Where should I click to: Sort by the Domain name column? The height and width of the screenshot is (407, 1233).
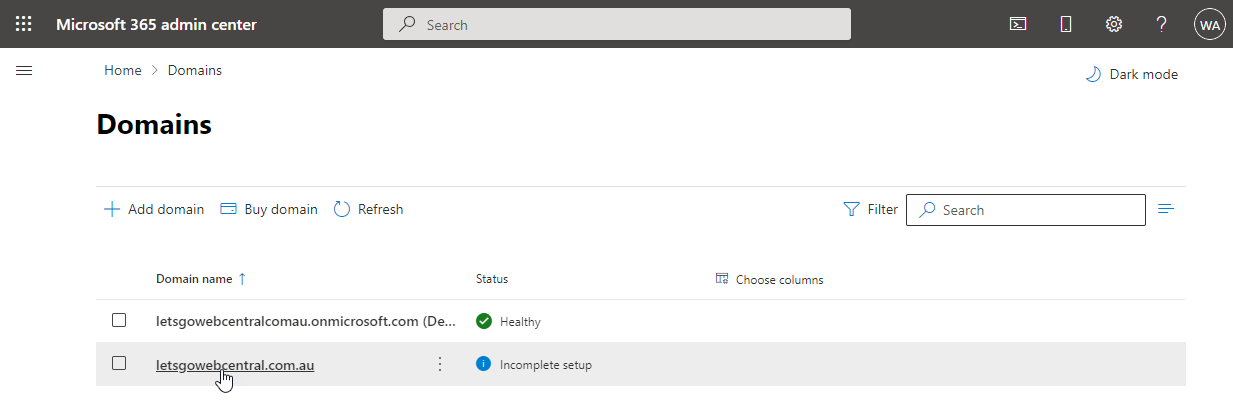tap(201, 279)
